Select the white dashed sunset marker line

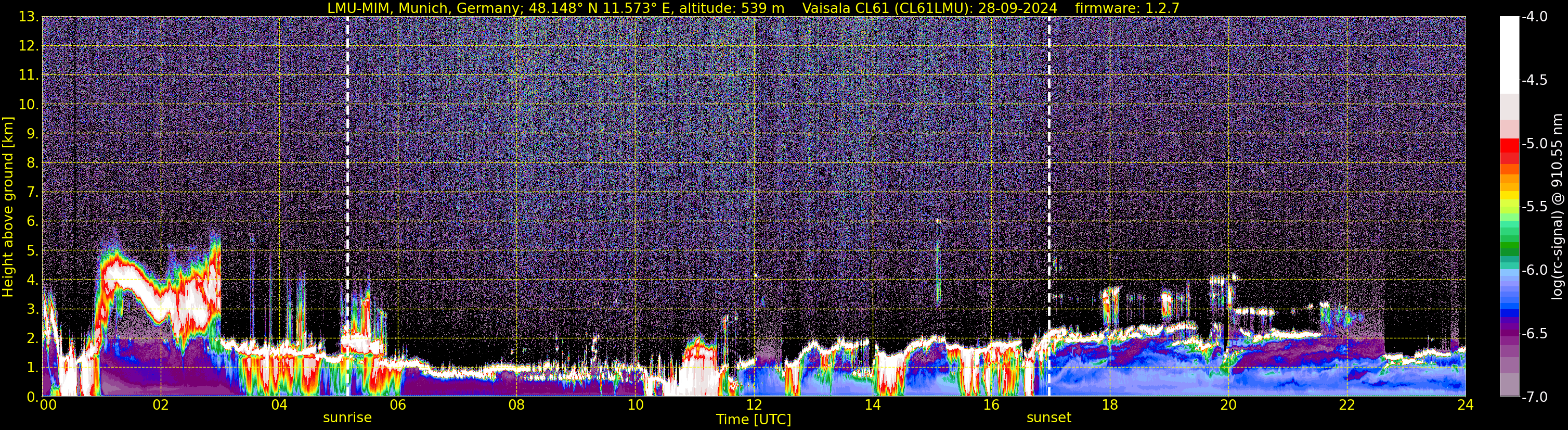click(x=1049, y=206)
